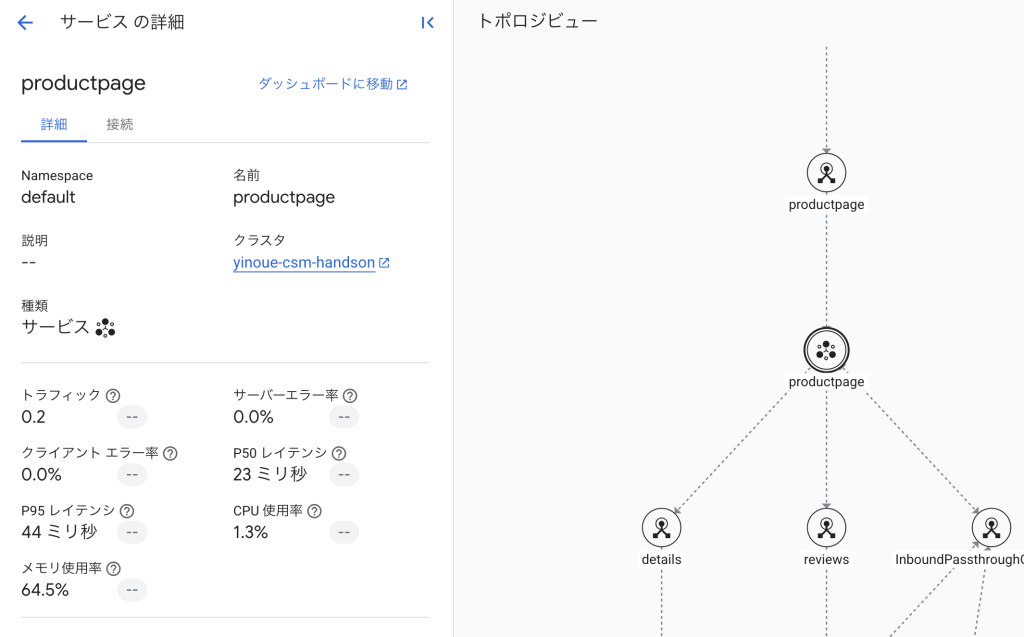Image resolution: width=1024 pixels, height=637 pixels.
Task: Click the help icon beside CPU 使用率
Action: point(314,511)
